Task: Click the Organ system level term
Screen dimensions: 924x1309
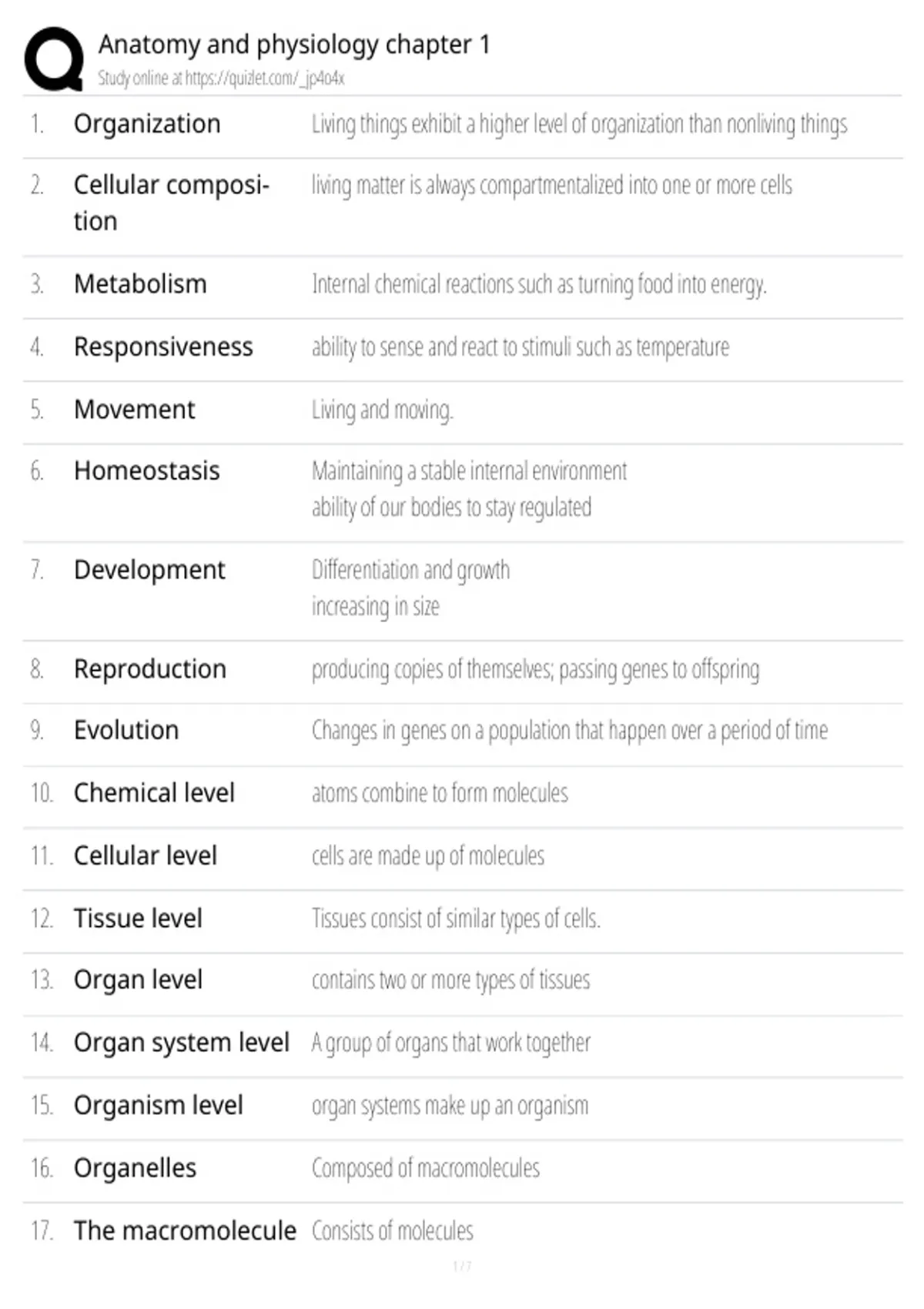Action: (x=182, y=1043)
